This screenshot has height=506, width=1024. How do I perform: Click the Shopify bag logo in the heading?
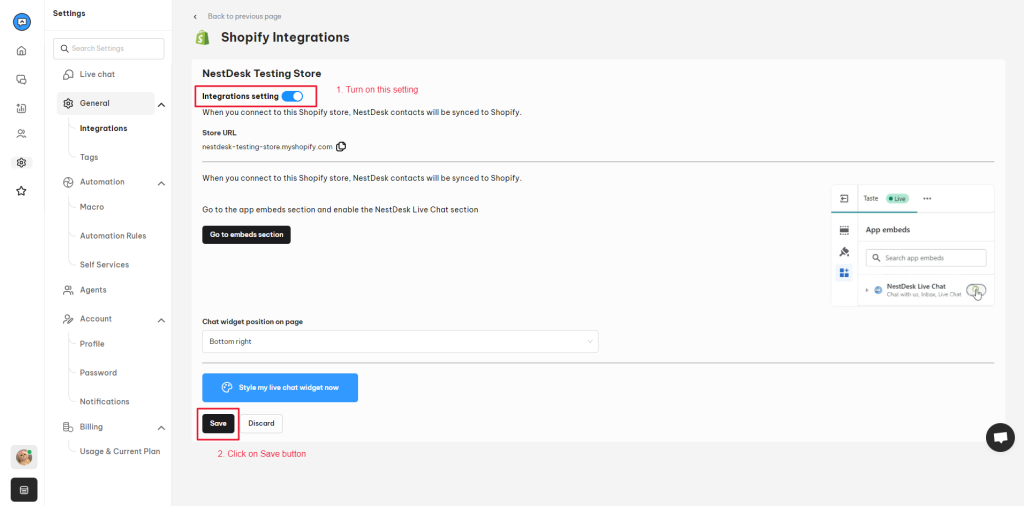pyautogui.click(x=203, y=38)
